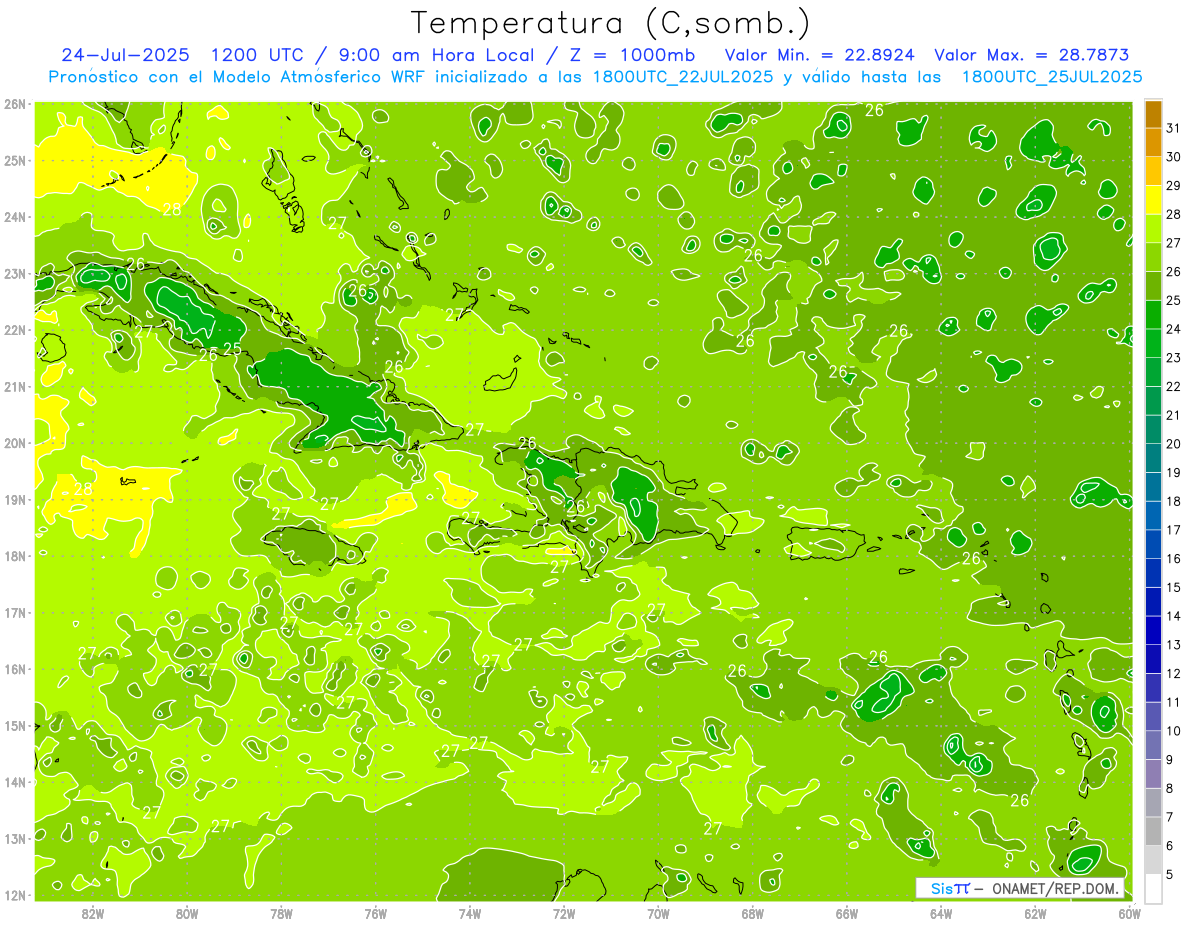Click legend value 25 on color scale
The width and height of the screenshot is (1200, 927).
pos(1174,300)
